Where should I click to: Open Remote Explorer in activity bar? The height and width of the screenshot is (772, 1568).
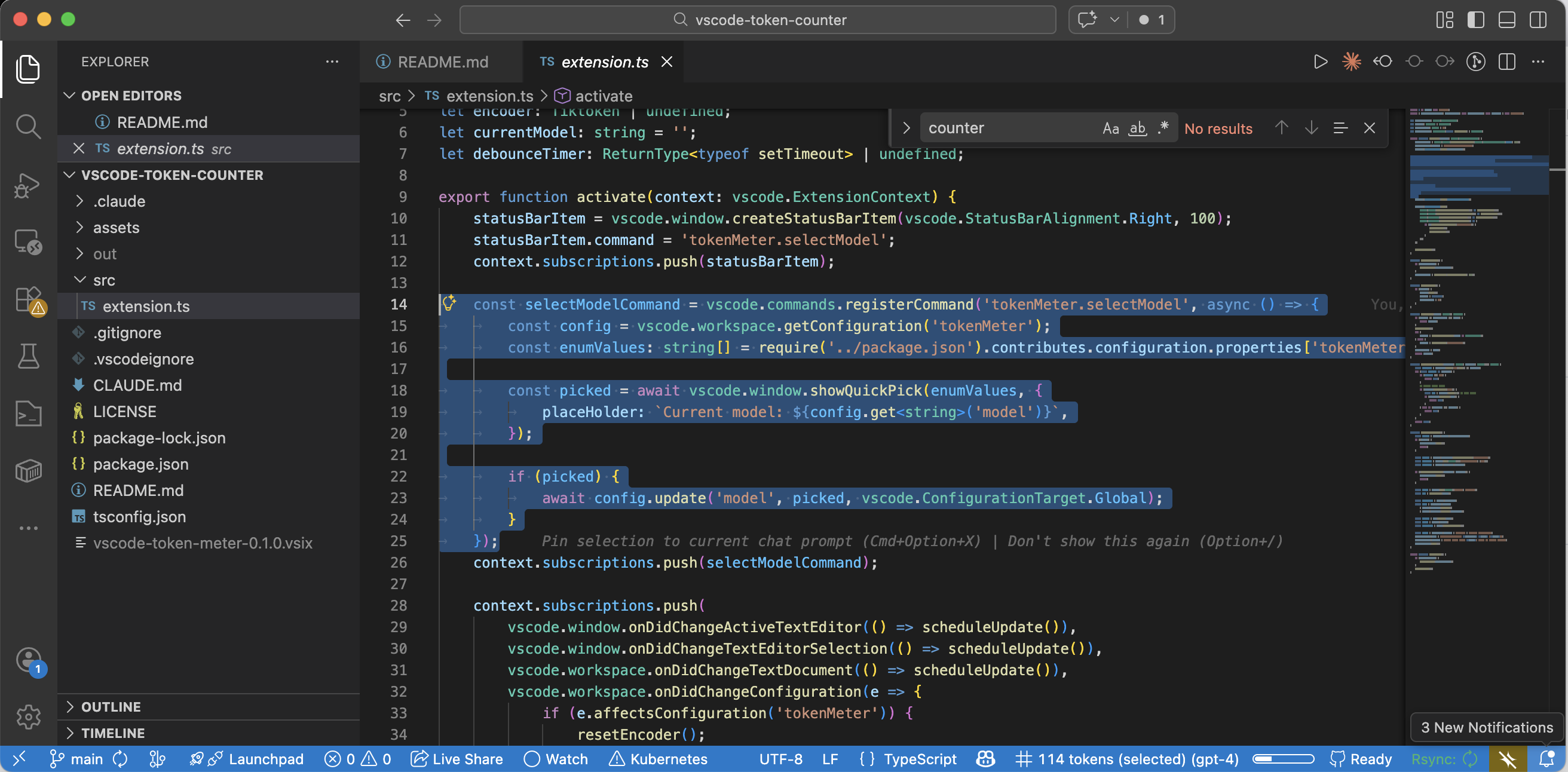(x=28, y=242)
